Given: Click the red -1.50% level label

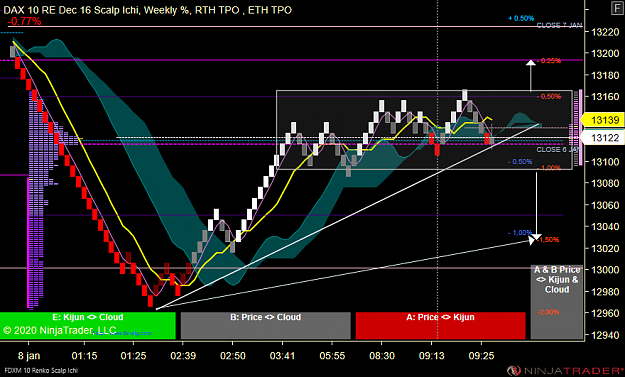Looking at the screenshot, I should [548, 240].
